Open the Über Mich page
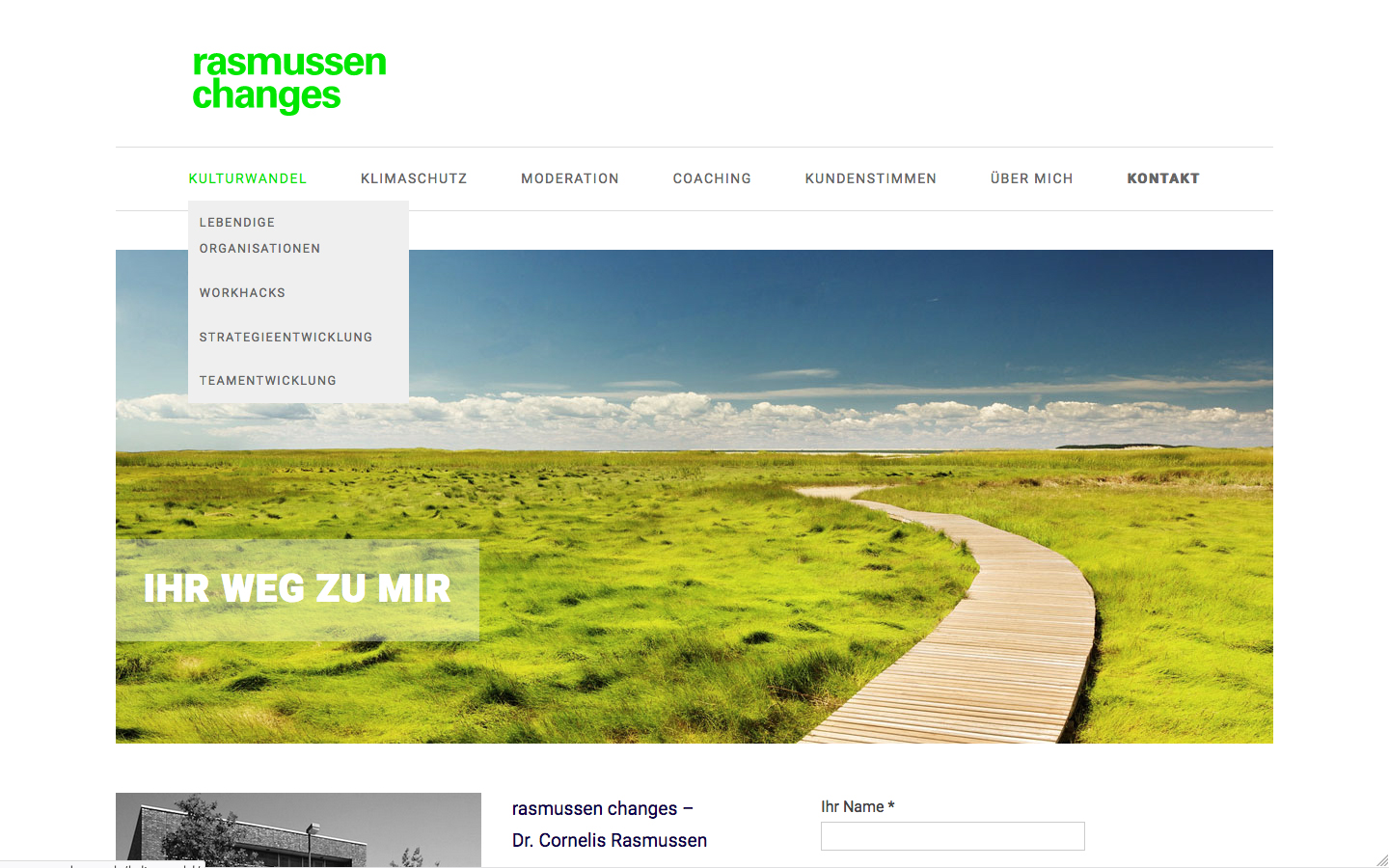This screenshot has width=1389, height=868. point(1031,178)
